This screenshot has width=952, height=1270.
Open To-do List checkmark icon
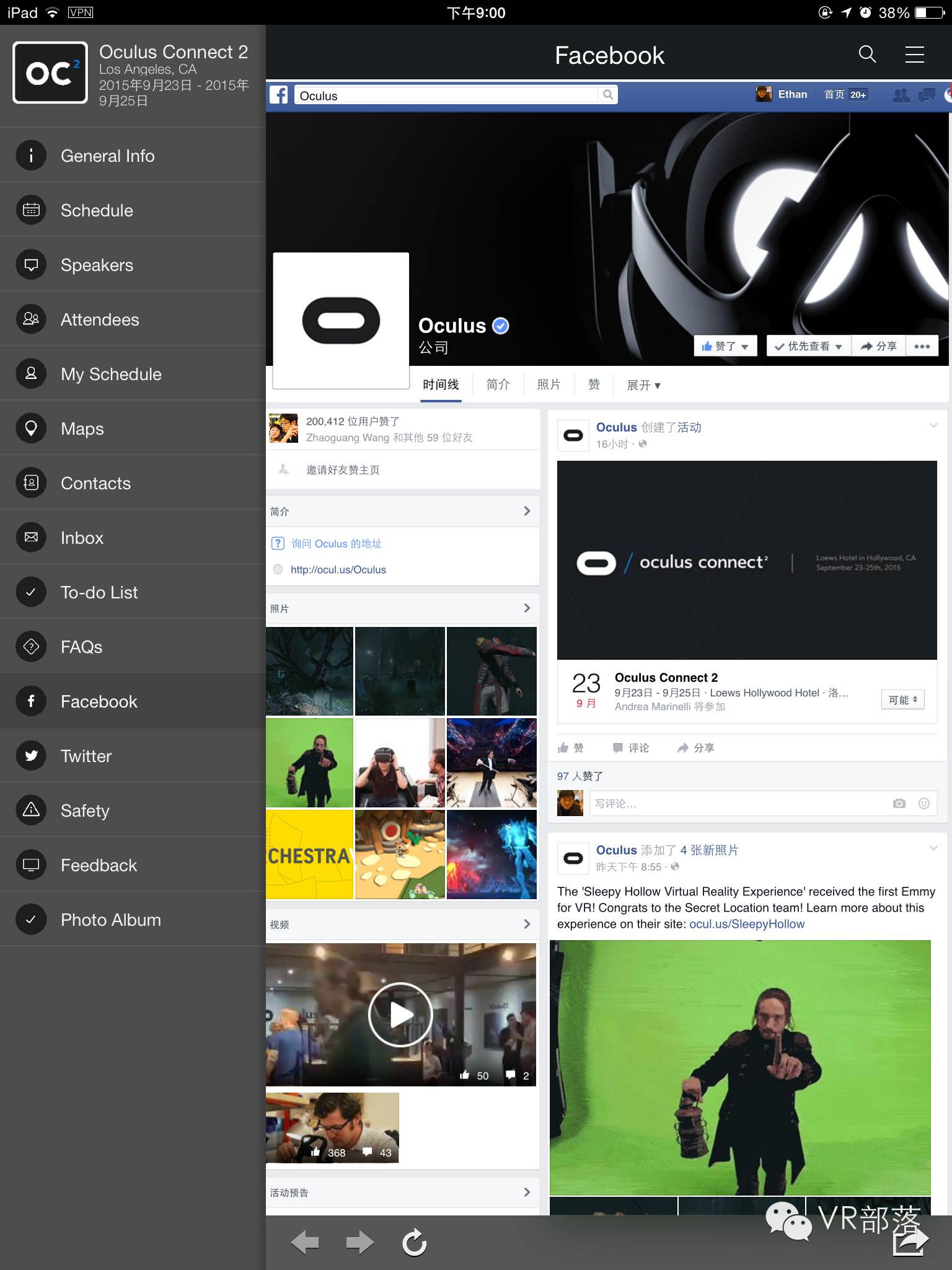[x=31, y=592]
